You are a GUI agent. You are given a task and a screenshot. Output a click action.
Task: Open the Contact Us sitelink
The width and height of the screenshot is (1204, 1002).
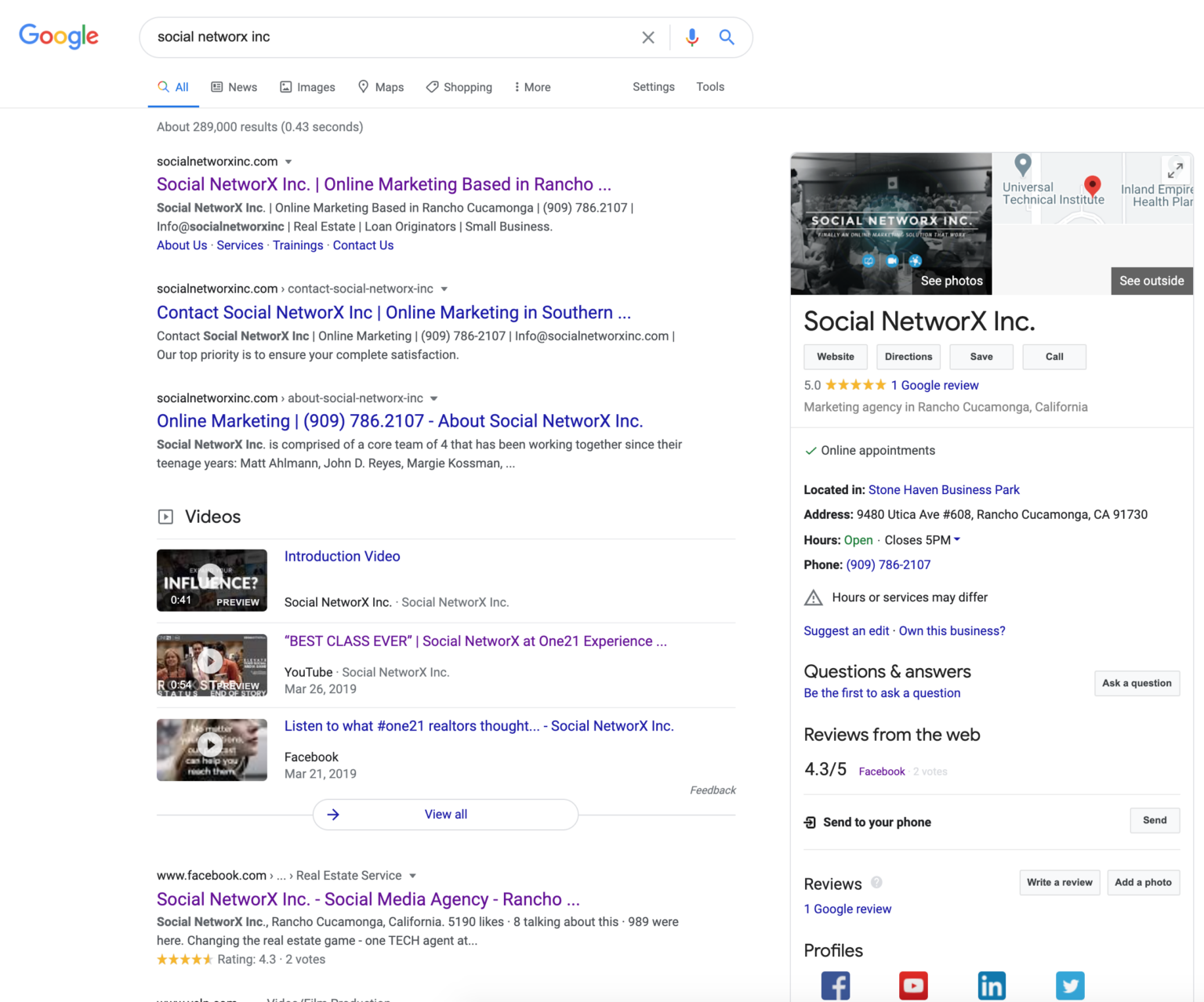pos(363,245)
